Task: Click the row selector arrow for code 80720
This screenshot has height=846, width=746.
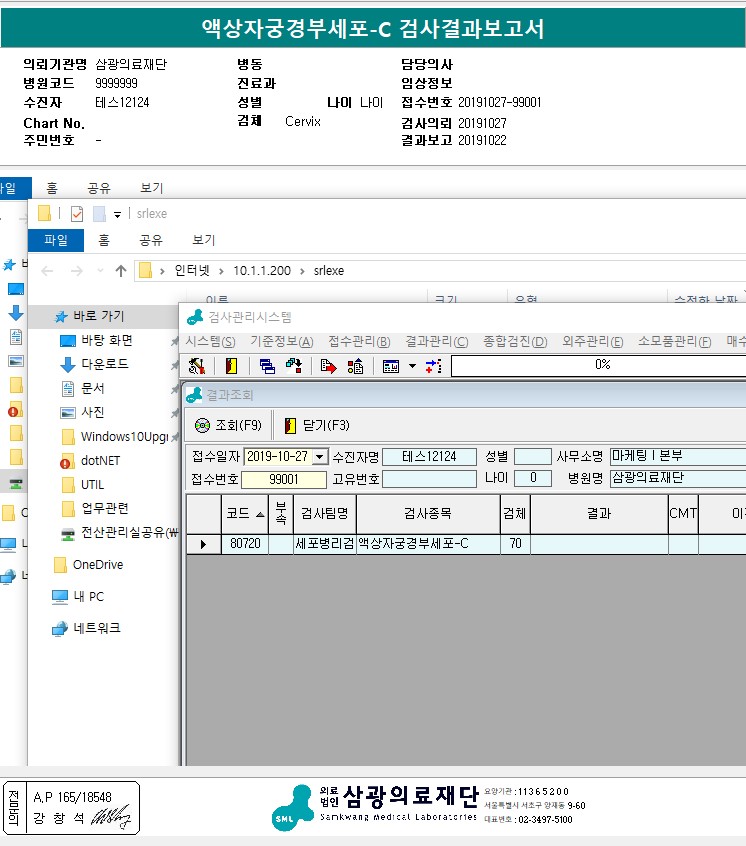Action: (x=203, y=544)
